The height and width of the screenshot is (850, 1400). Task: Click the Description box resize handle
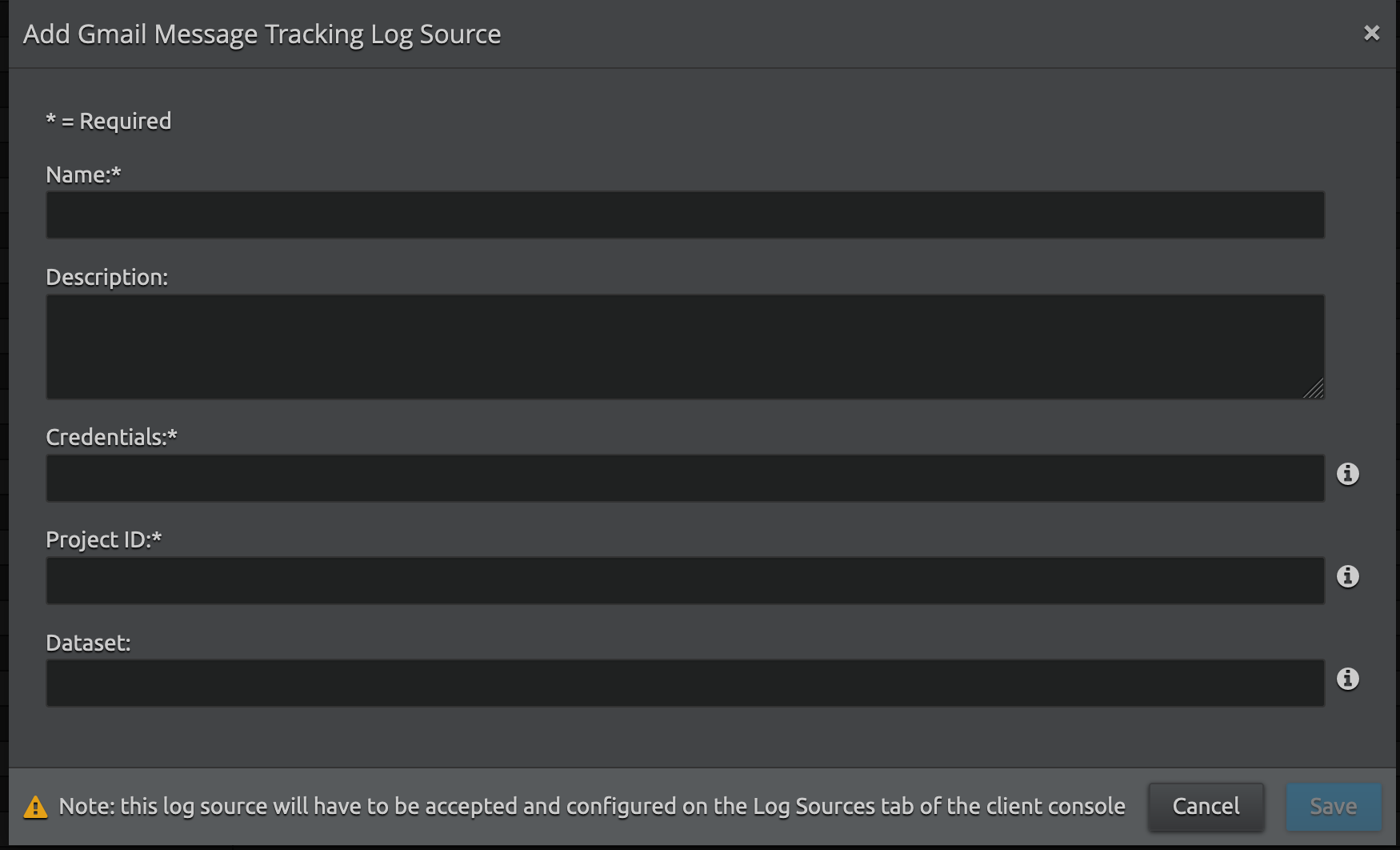pyautogui.click(x=1314, y=389)
